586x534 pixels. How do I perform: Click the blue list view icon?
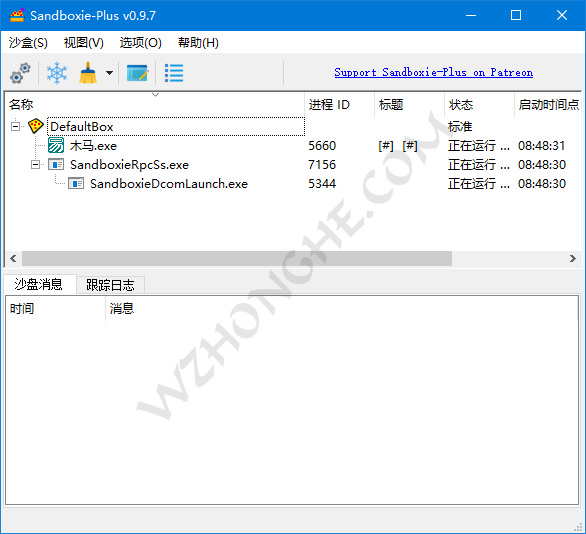click(x=174, y=73)
